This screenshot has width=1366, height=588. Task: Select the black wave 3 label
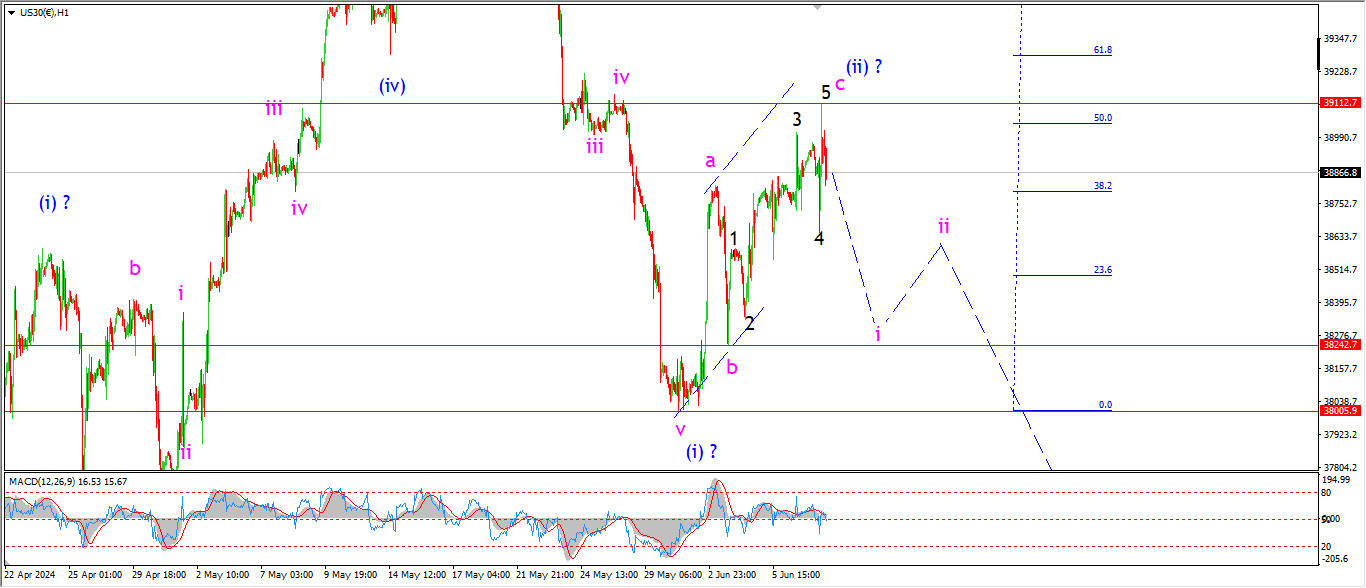coord(797,120)
